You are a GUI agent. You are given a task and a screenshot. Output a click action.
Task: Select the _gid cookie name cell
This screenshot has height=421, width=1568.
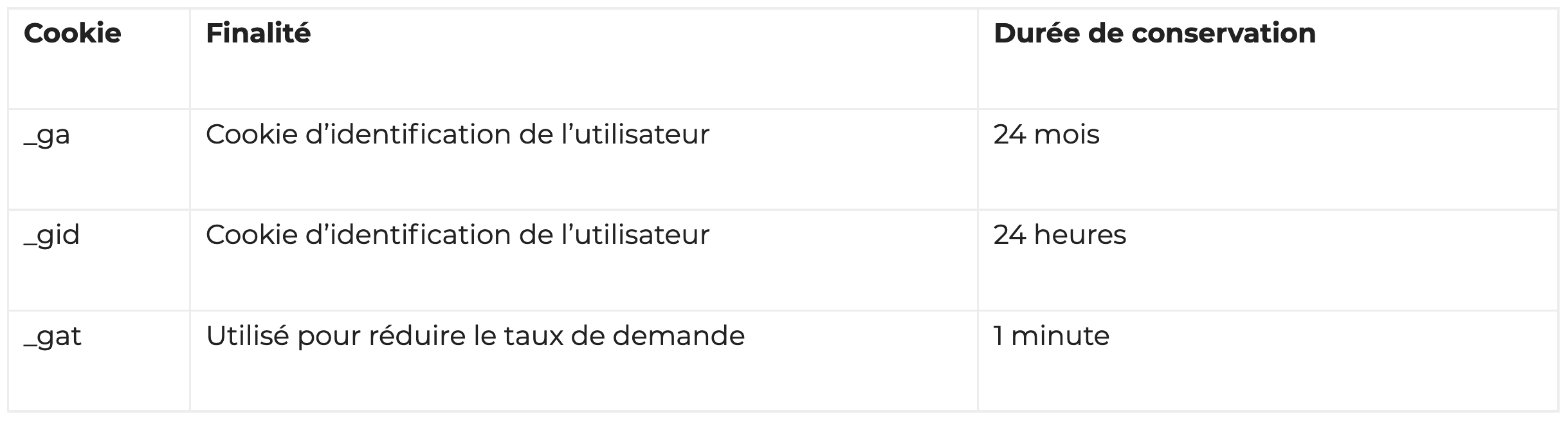pos(99,260)
